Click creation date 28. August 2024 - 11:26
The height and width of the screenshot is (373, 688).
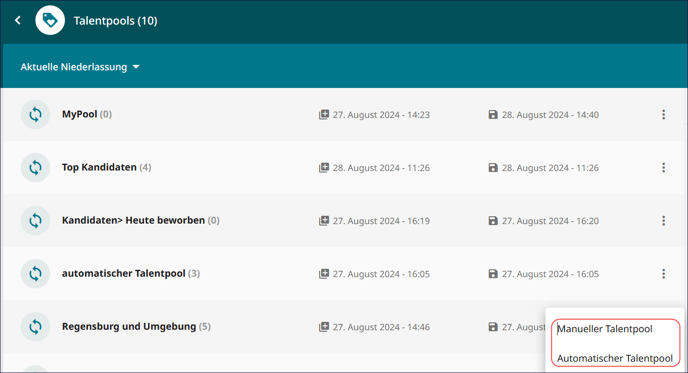[381, 168]
